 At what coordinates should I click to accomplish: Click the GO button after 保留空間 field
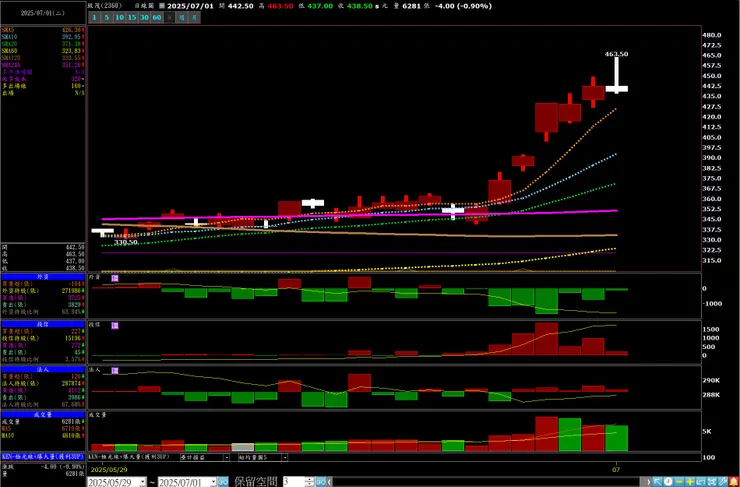321,482
